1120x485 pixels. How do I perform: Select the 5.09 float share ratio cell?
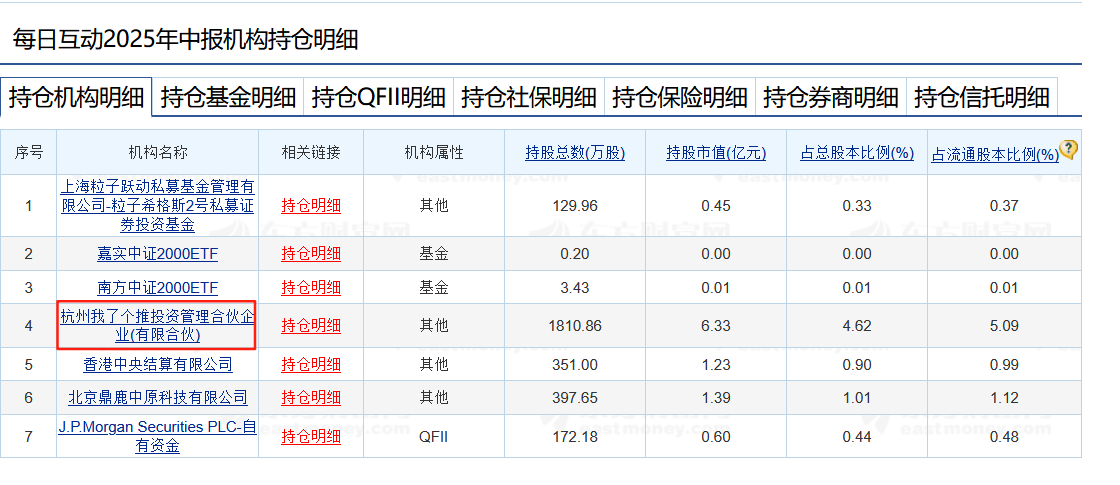point(1004,326)
